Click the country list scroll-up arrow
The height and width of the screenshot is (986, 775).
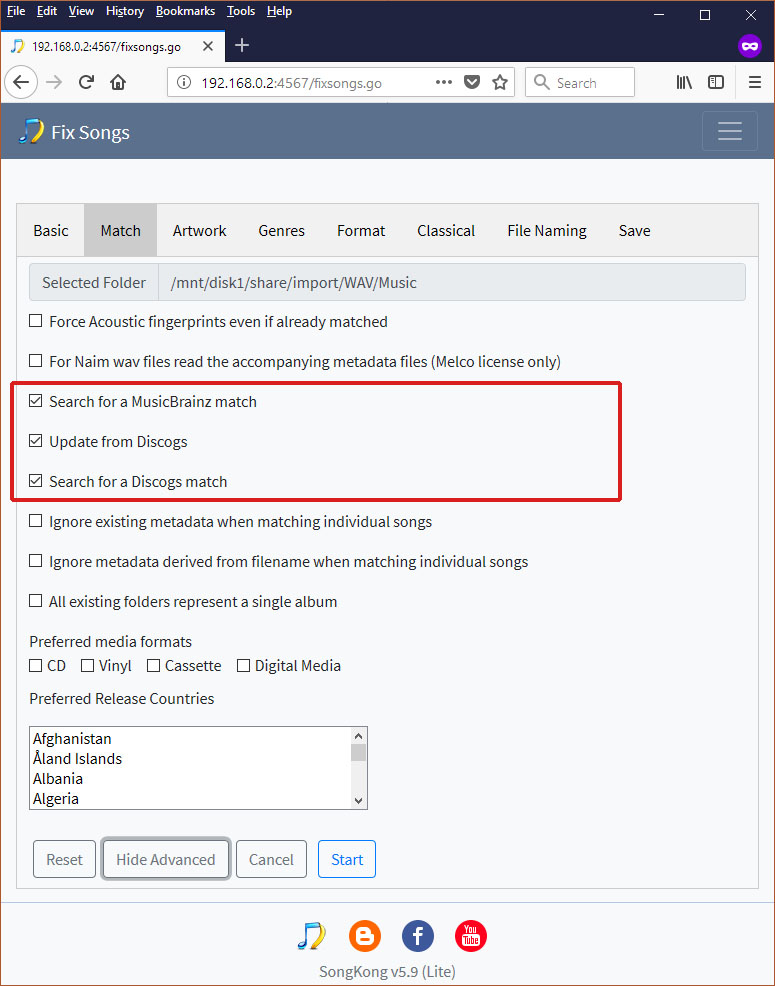point(359,736)
